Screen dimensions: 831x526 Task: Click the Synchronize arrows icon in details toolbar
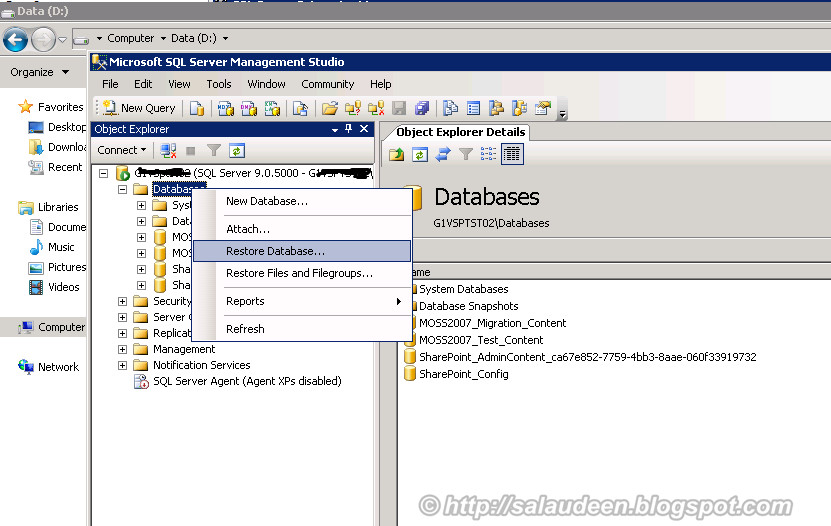[443, 154]
